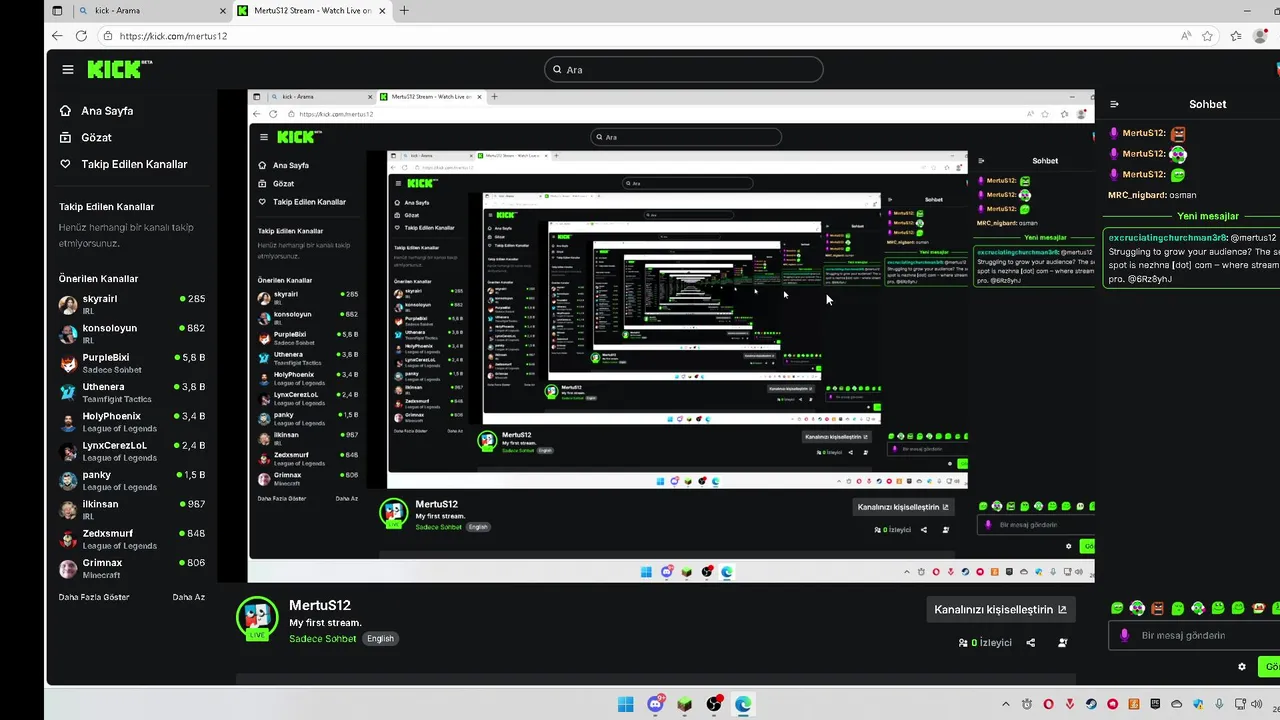Pick the first green emote in chat bar
This screenshot has width=1280, height=720.
pyautogui.click(x=1117, y=608)
